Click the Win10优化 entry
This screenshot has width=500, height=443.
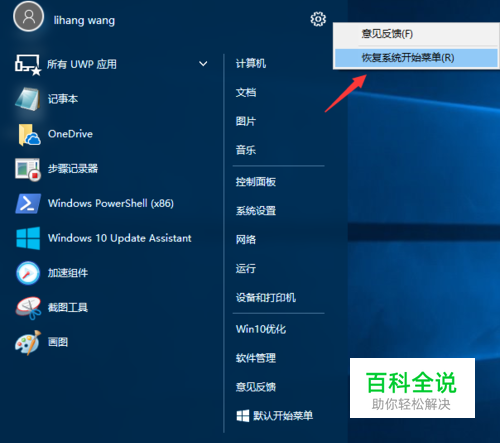pyautogui.click(x=261, y=329)
